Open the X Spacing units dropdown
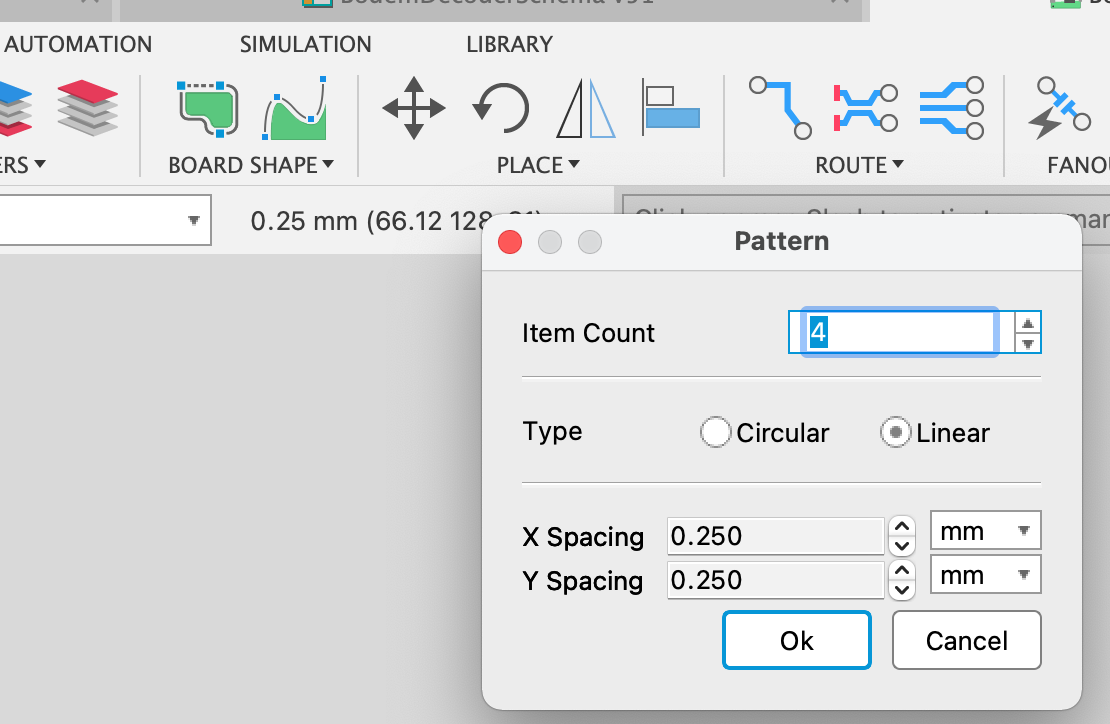 click(985, 530)
